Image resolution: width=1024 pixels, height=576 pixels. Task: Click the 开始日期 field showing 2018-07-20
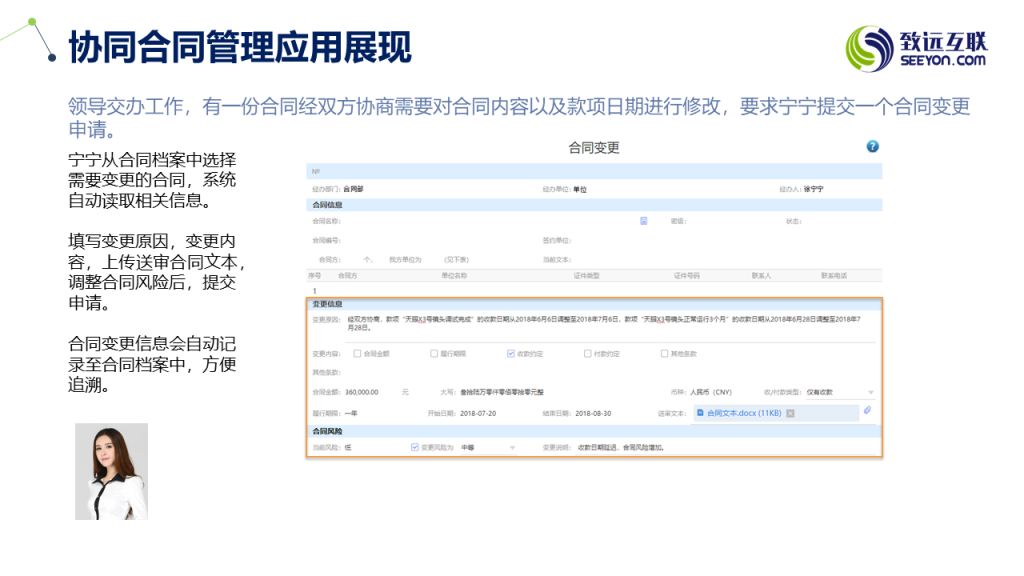(478, 413)
